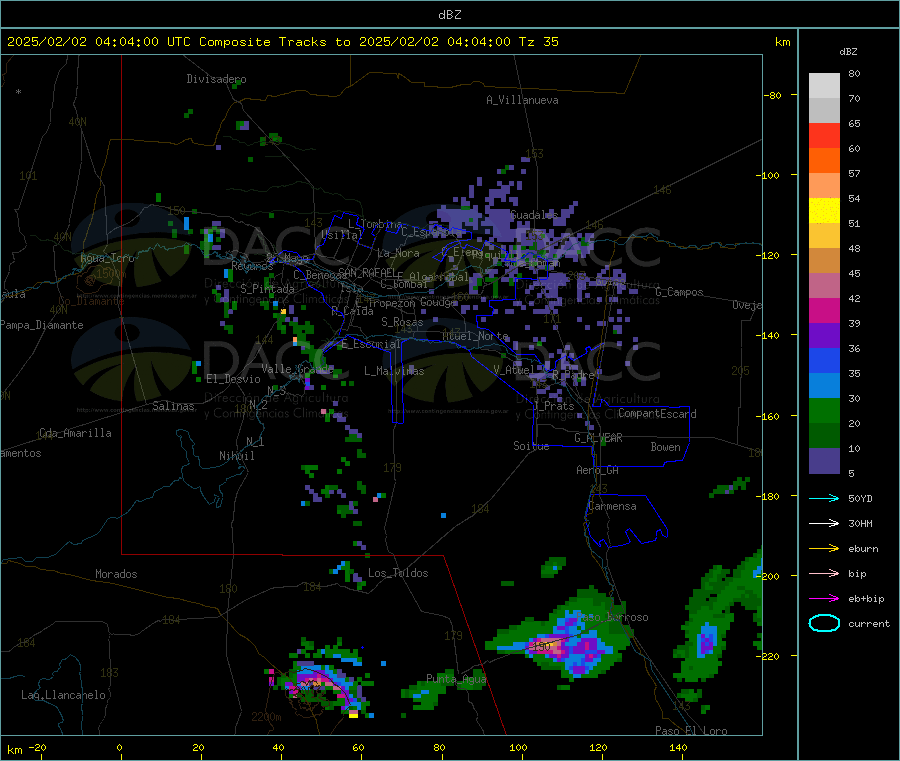
Task: Click the 'Composite Tracks to' header text
Action: [x=275, y=42]
